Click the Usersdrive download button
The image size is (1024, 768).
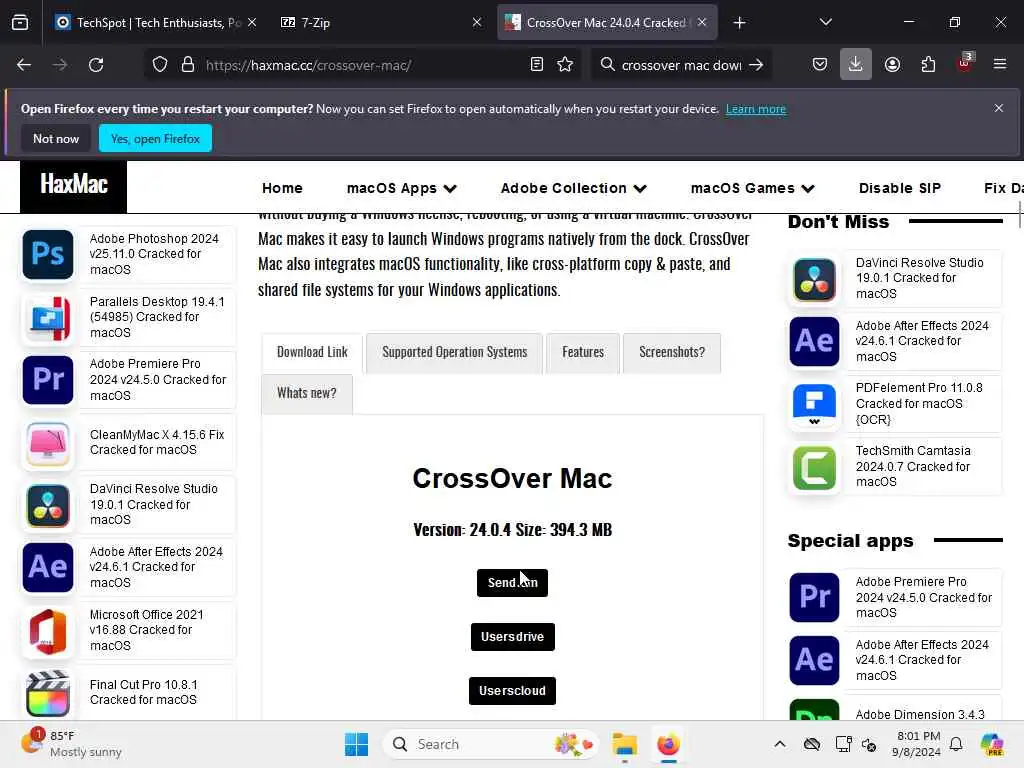pos(513,637)
